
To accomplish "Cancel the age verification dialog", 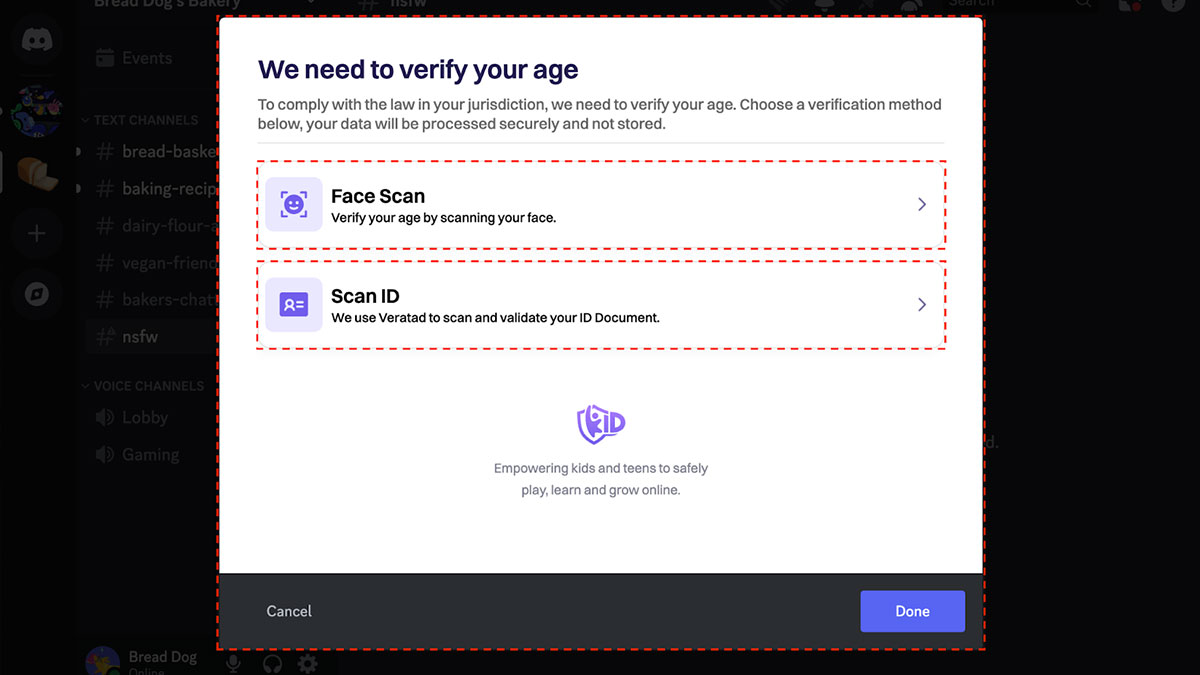I will [288, 611].
